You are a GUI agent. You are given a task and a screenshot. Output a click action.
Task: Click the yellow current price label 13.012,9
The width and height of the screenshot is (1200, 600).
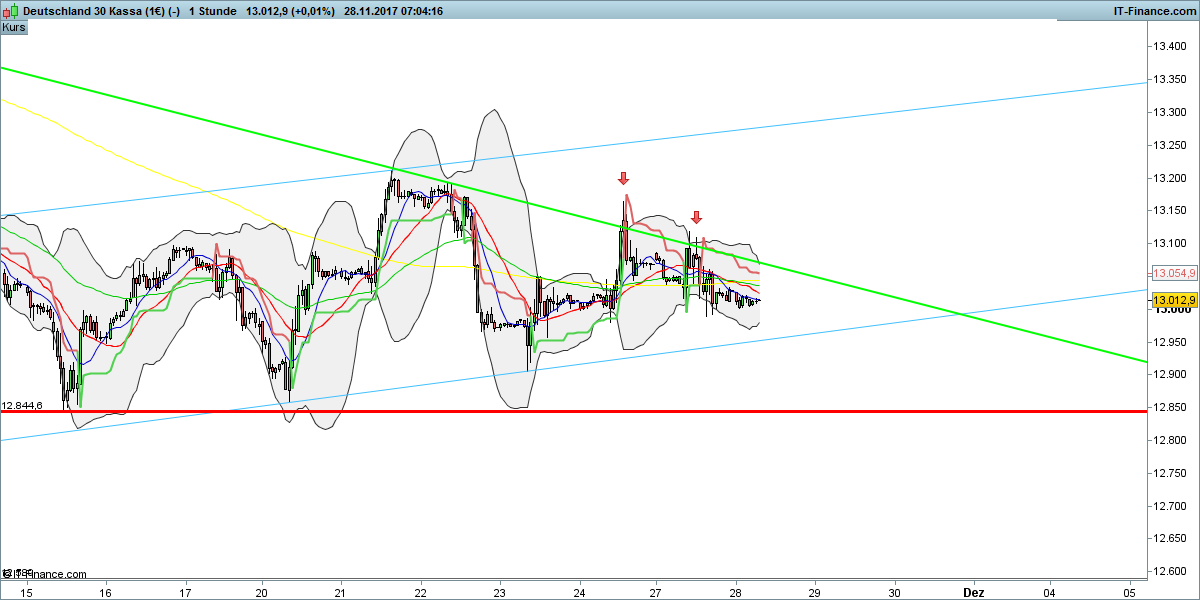coord(1172,299)
